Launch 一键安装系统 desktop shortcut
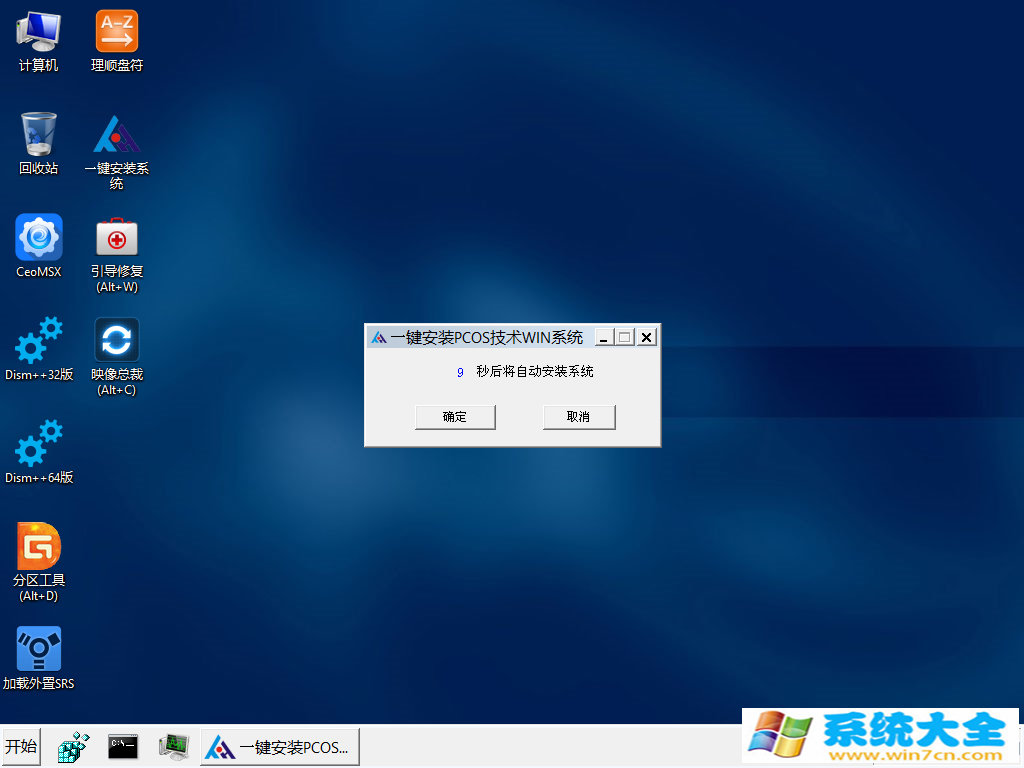 pyautogui.click(x=116, y=136)
